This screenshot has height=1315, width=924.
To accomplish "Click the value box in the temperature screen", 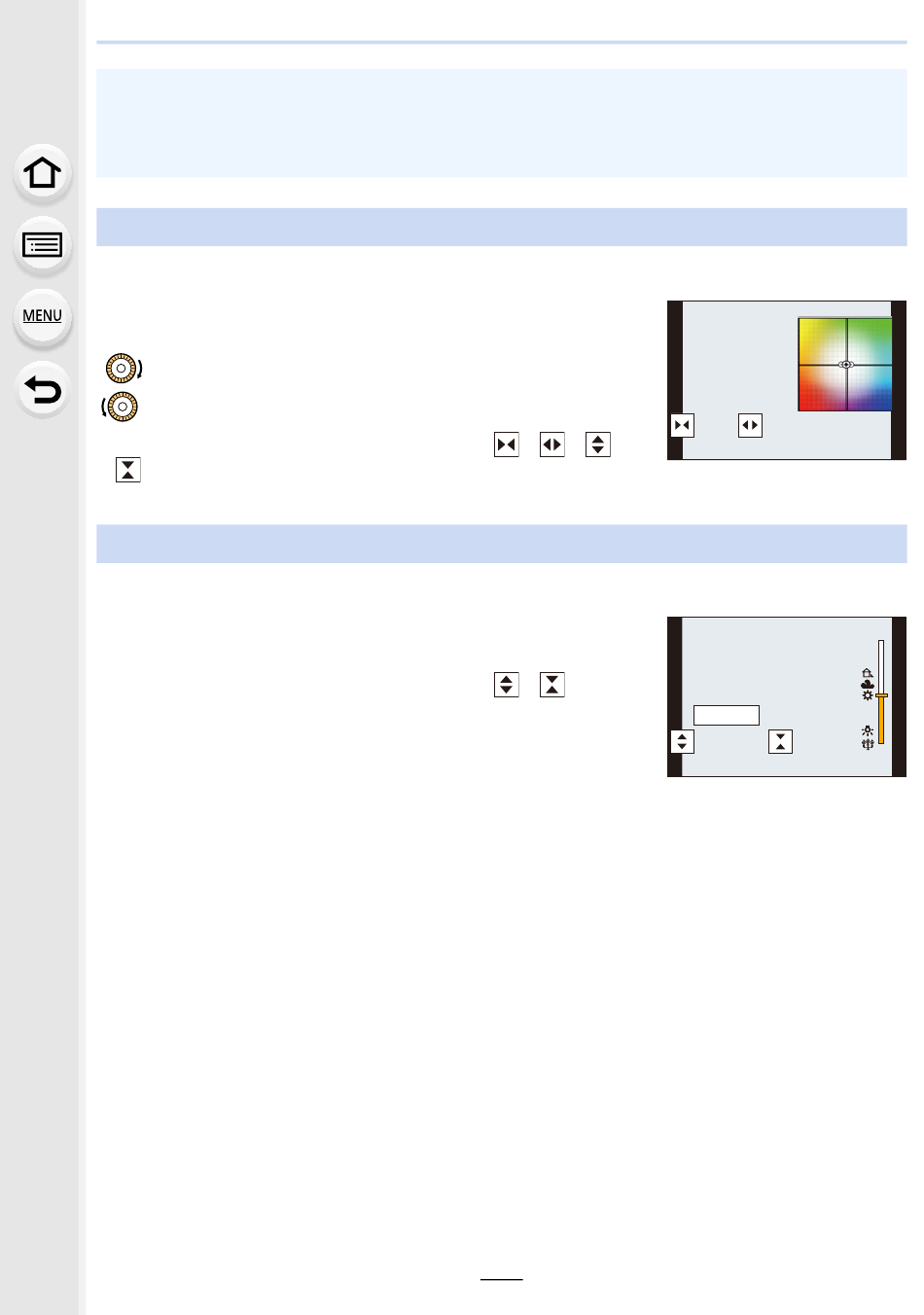I will pos(727,715).
